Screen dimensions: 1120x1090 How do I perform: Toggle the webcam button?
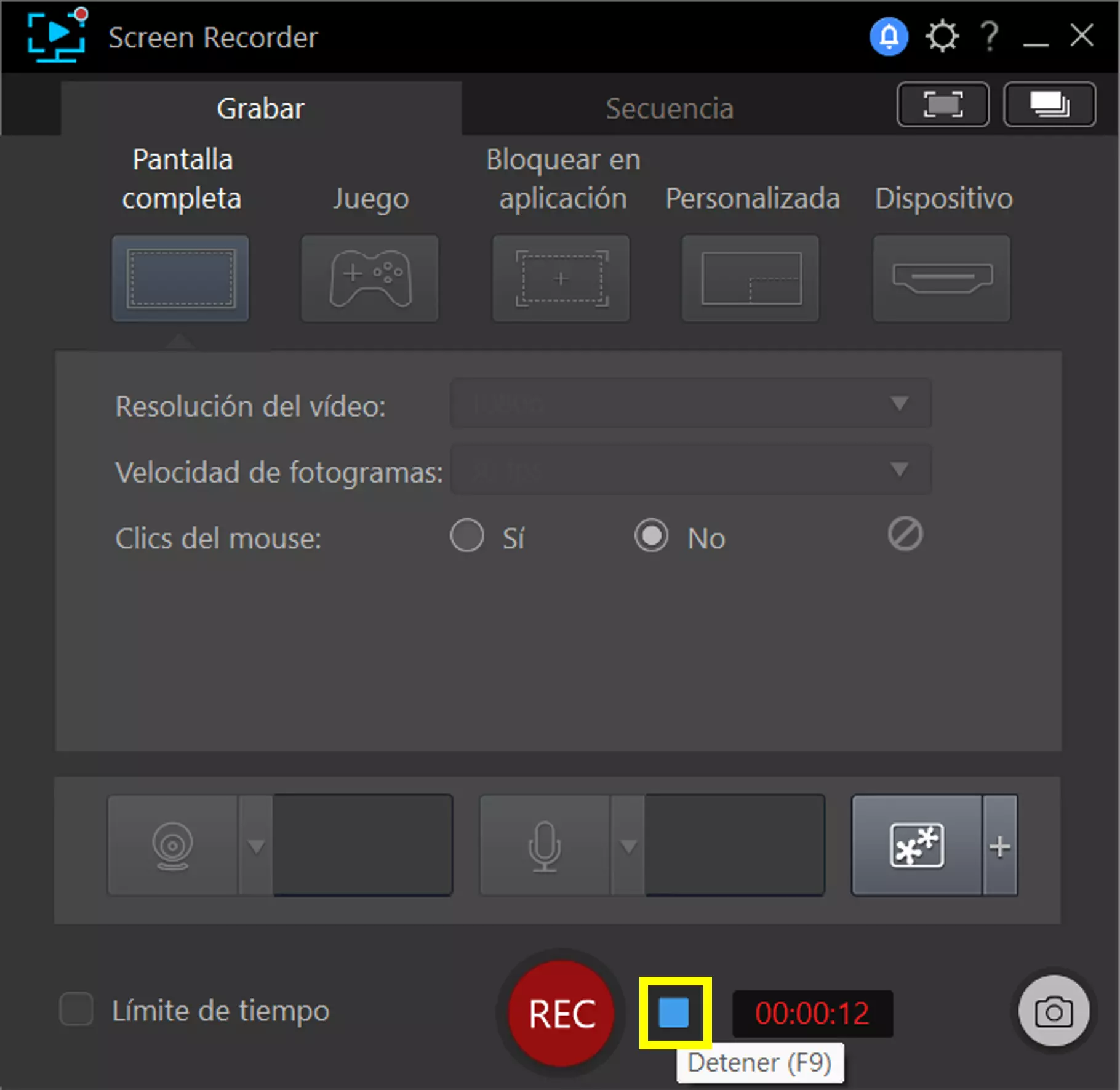(173, 845)
